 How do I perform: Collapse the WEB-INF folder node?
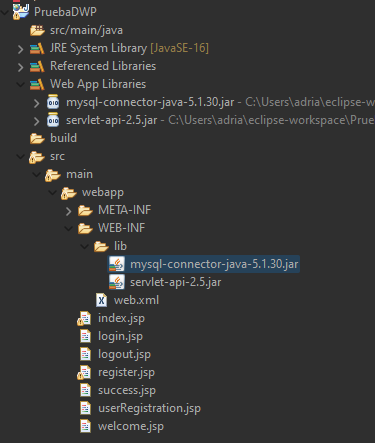coord(69,229)
